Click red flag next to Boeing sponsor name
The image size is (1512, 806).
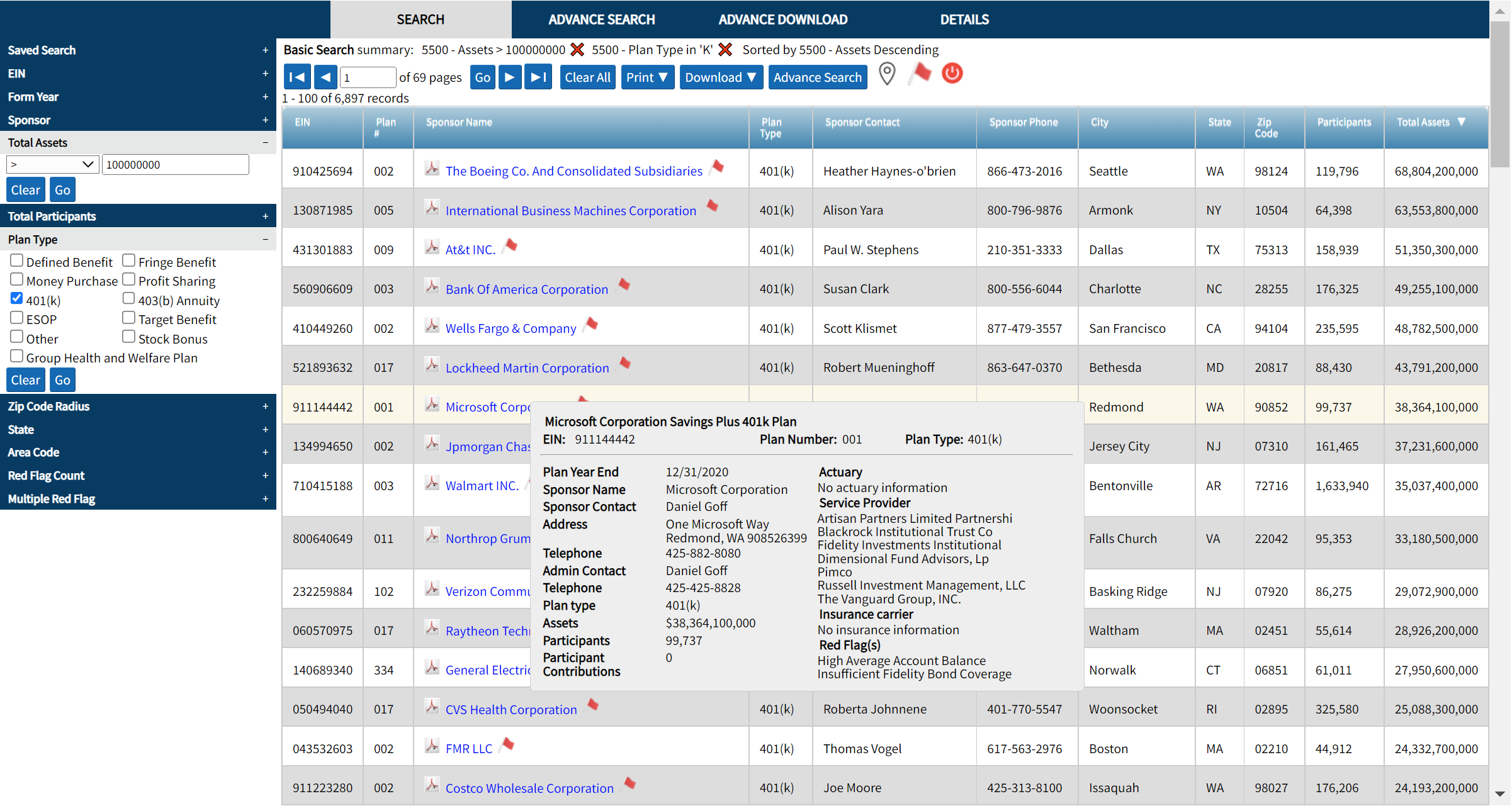[716, 167]
